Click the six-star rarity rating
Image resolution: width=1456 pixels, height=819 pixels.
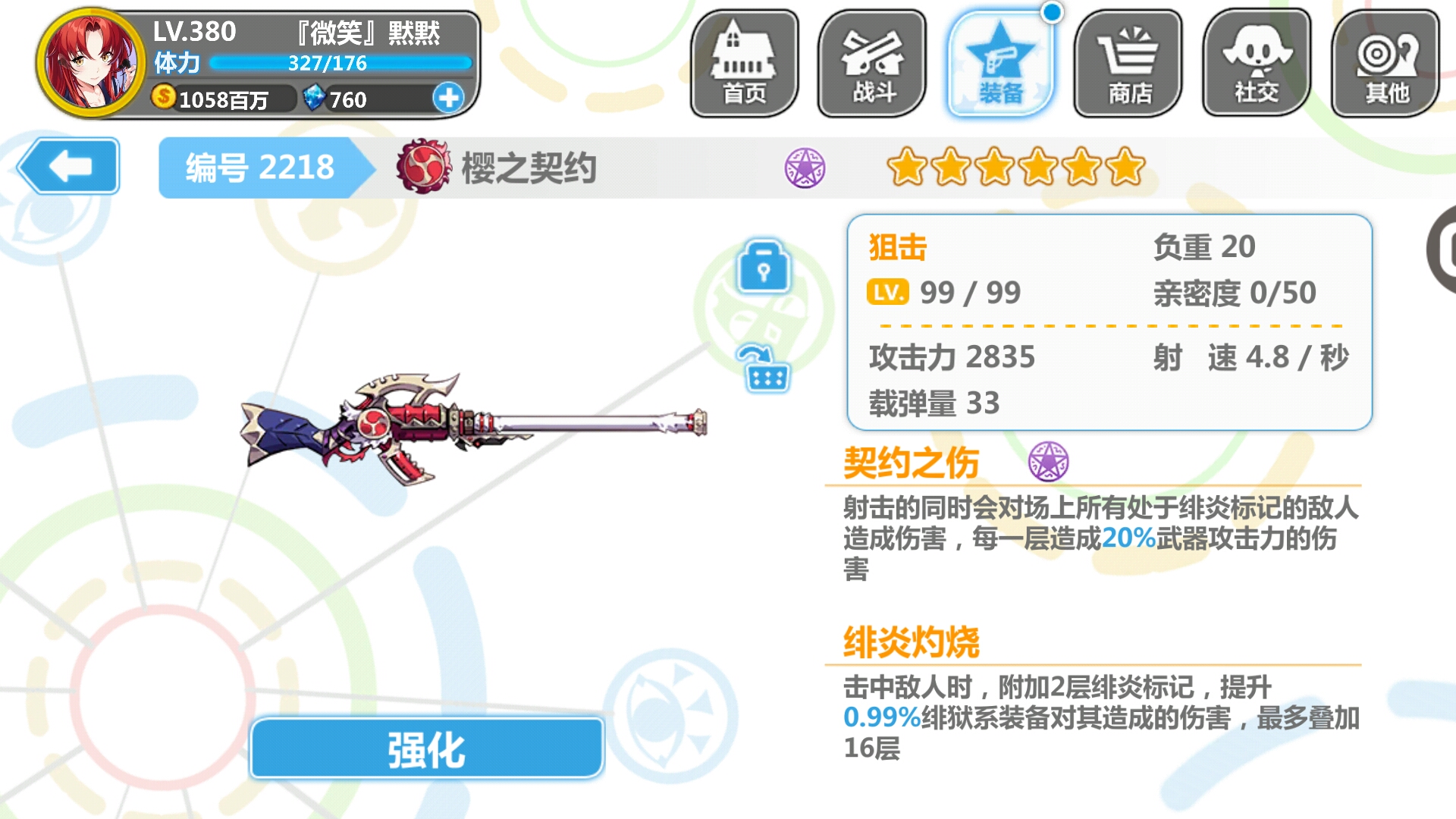click(1015, 168)
